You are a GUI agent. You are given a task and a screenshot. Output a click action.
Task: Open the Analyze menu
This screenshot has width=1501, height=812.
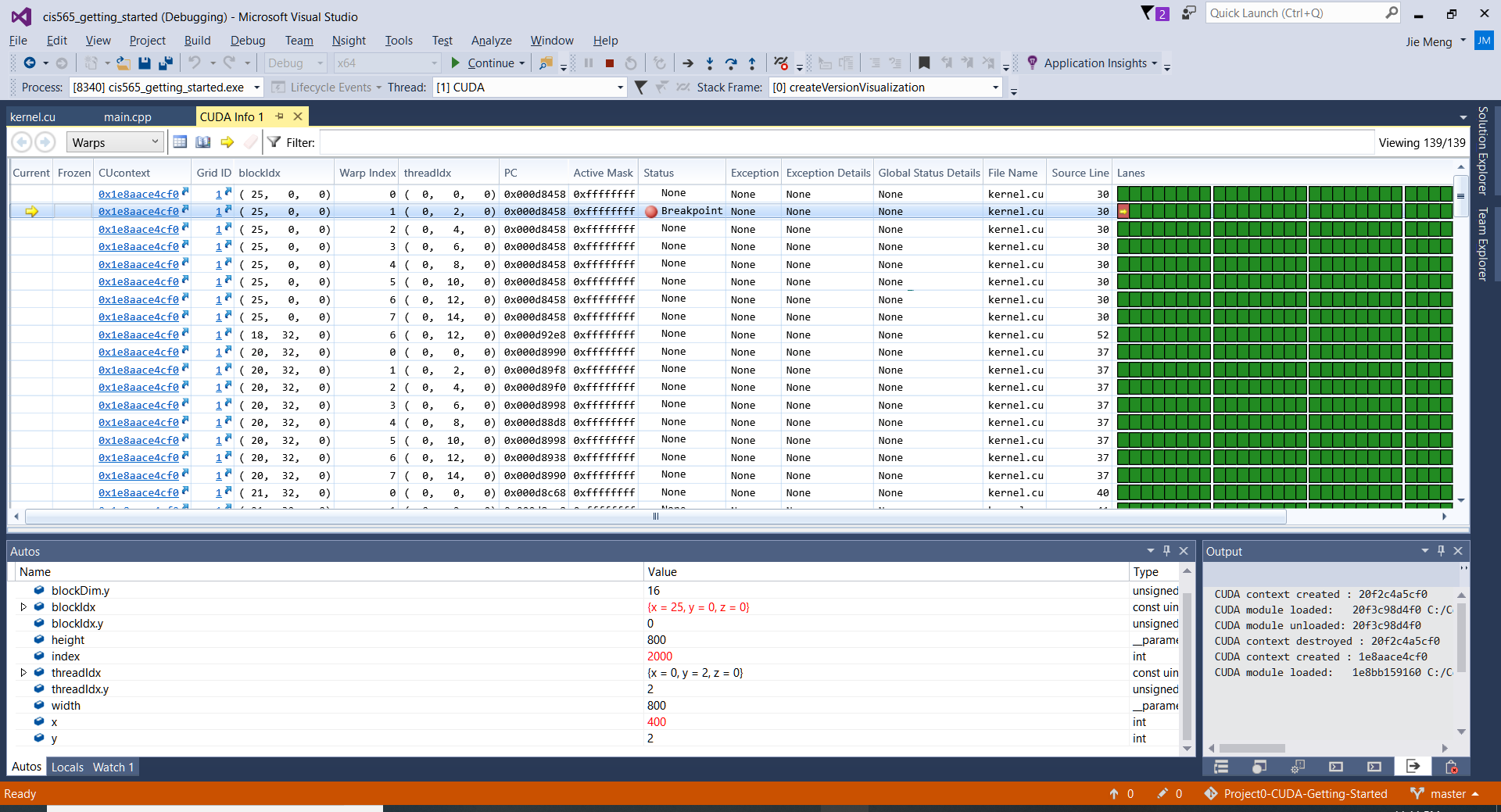[491, 41]
